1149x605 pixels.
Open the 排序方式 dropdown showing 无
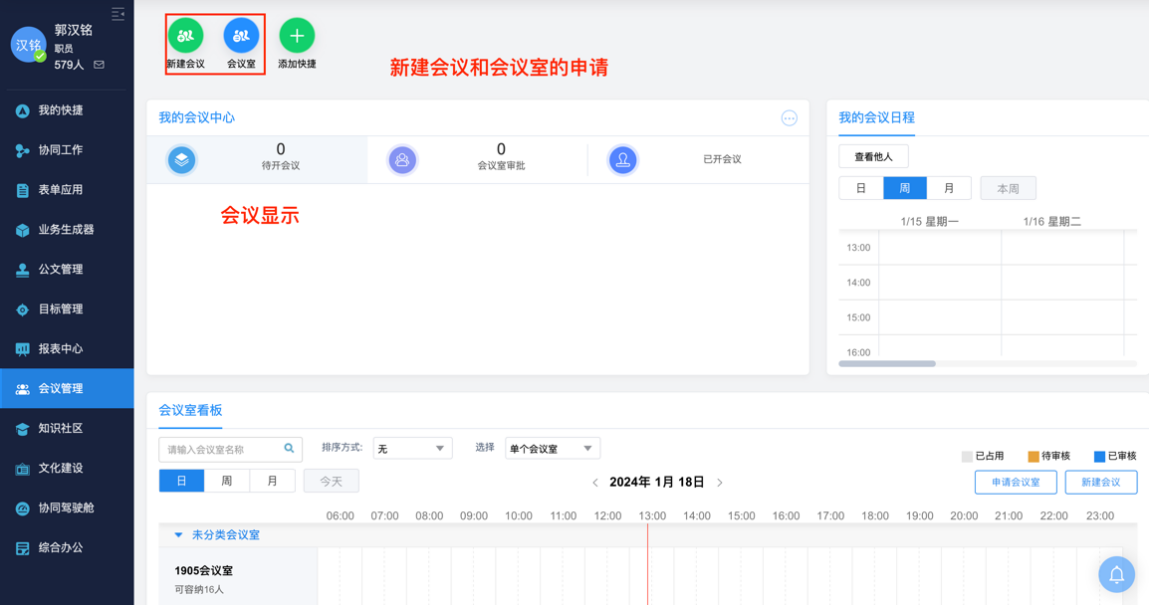412,448
